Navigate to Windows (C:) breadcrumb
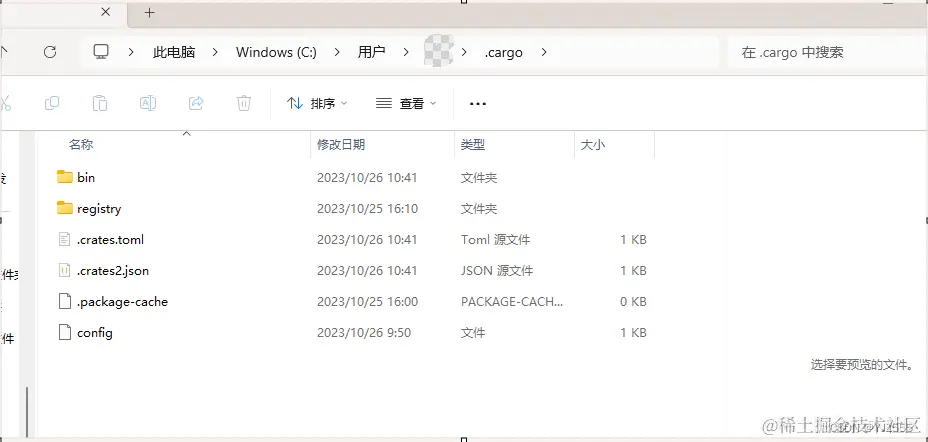Viewport: 928px width, 442px height. 276,52
